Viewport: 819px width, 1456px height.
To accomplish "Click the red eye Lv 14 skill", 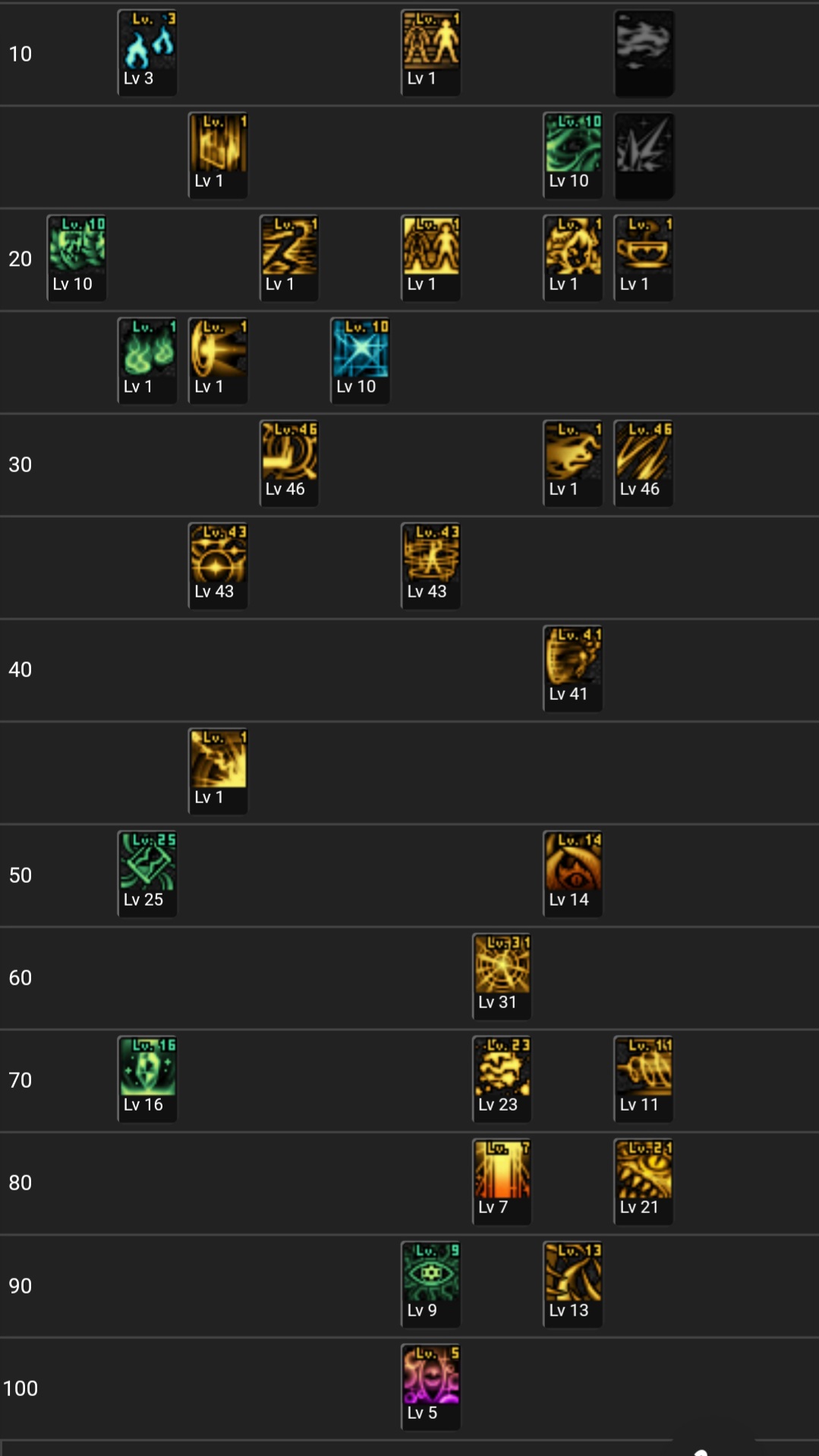I will click(x=572, y=874).
